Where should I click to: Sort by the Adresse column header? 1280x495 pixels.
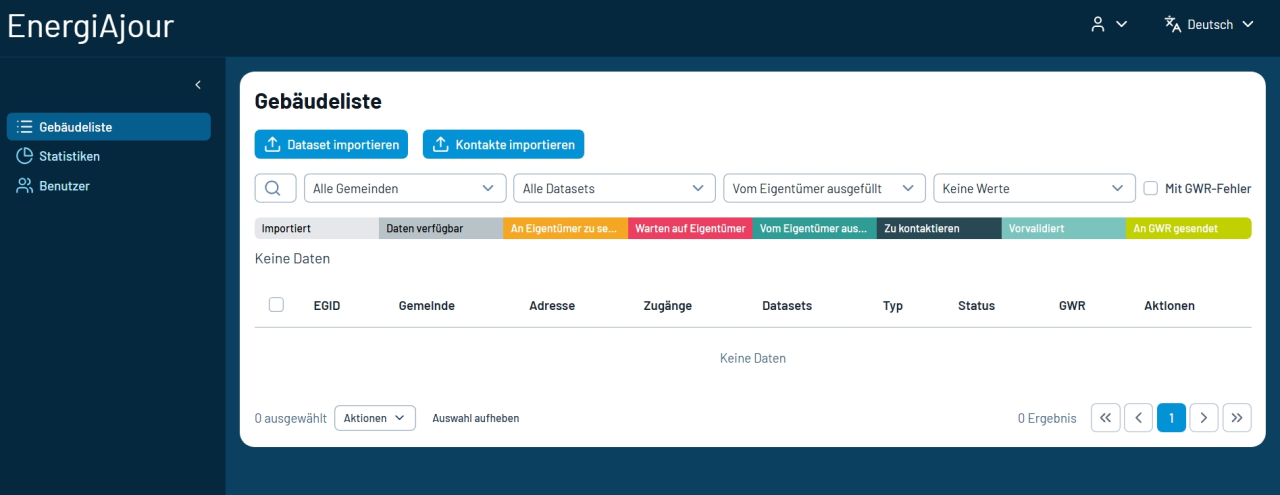tap(552, 306)
